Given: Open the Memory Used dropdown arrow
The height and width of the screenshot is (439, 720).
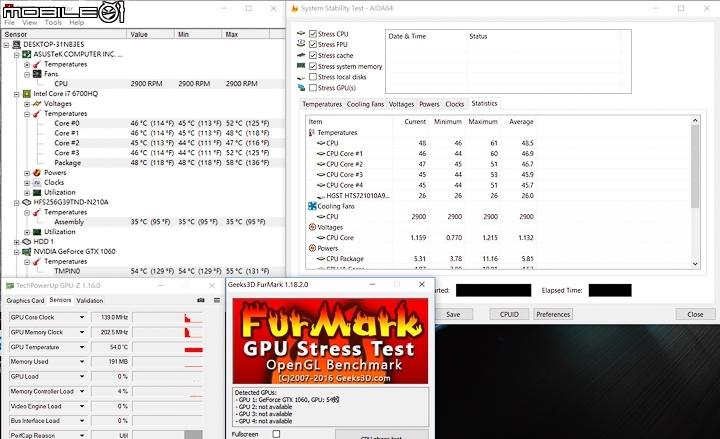Looking at the screenshot, I should [82, 362].
